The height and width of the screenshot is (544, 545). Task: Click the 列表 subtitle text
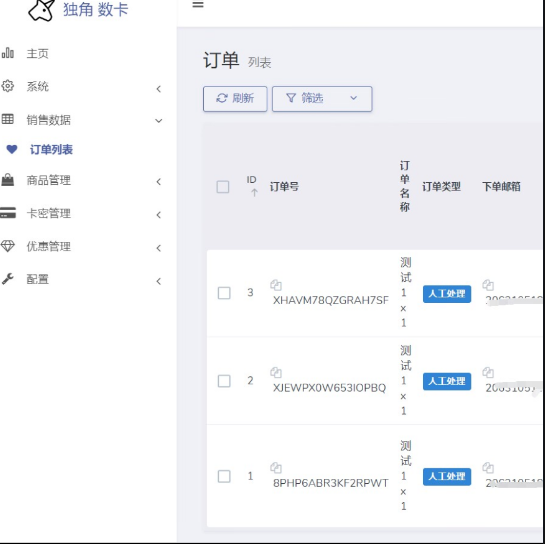pos(259,63)
